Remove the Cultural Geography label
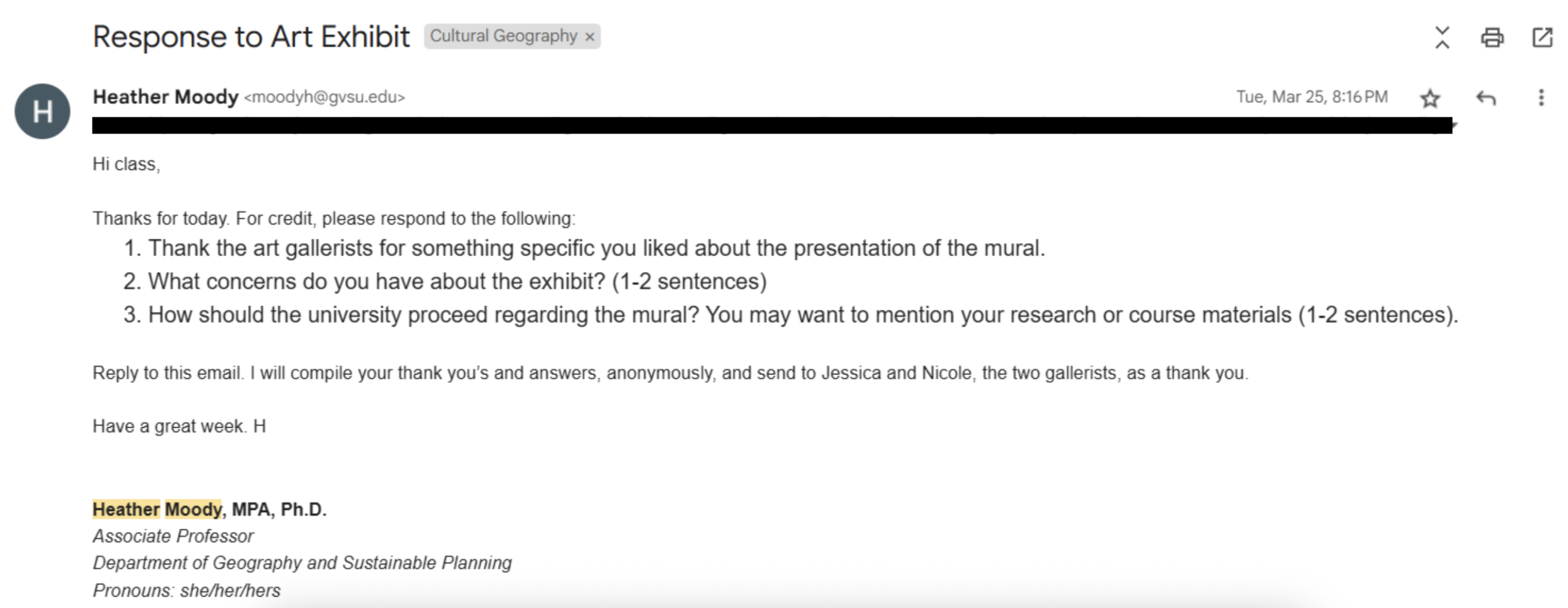Image resolution: width=1568 pixels, height=608 pixels. coord(589,37)
